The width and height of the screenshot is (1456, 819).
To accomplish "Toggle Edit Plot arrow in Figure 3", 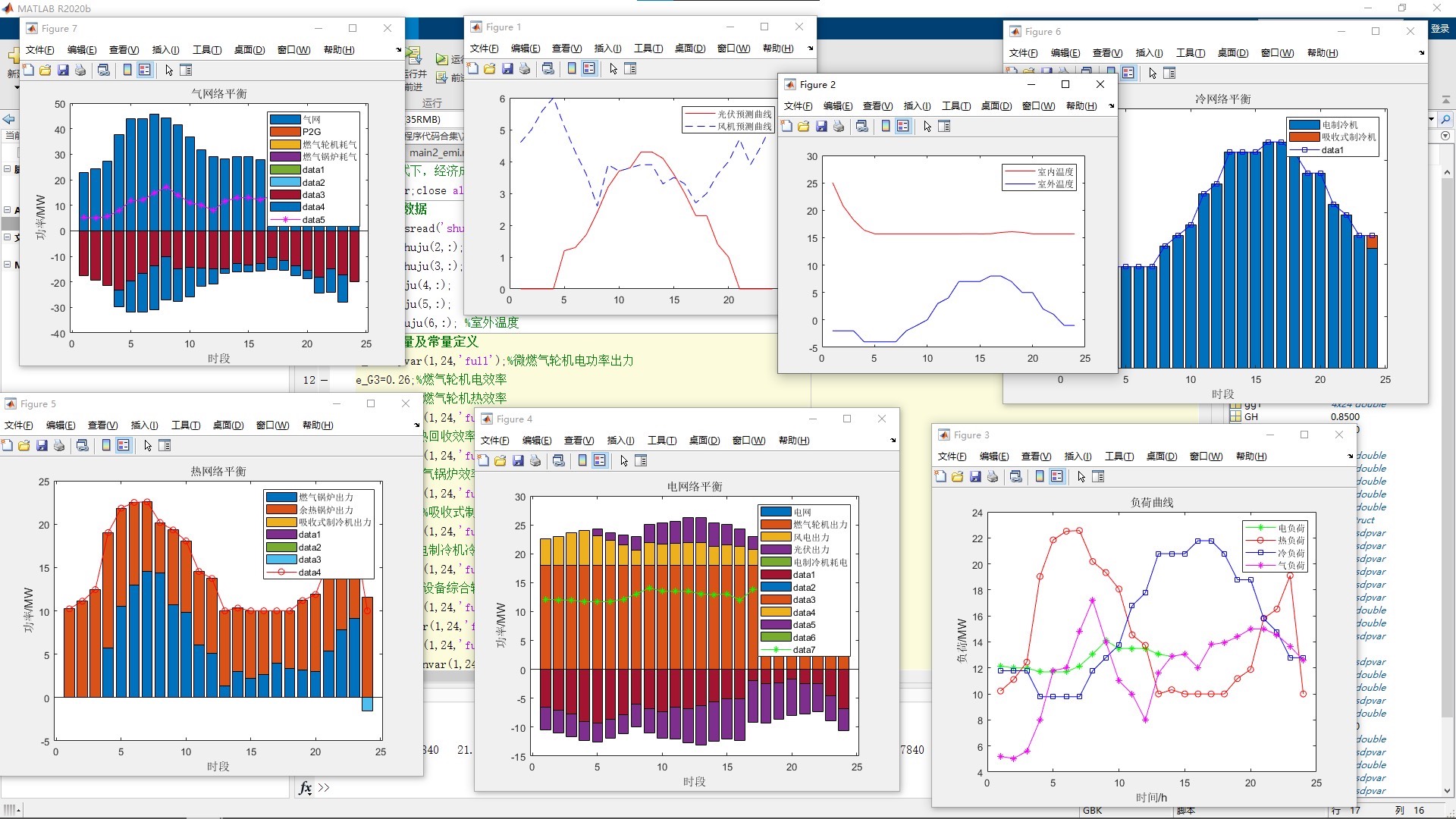I will click(1081, 477).
